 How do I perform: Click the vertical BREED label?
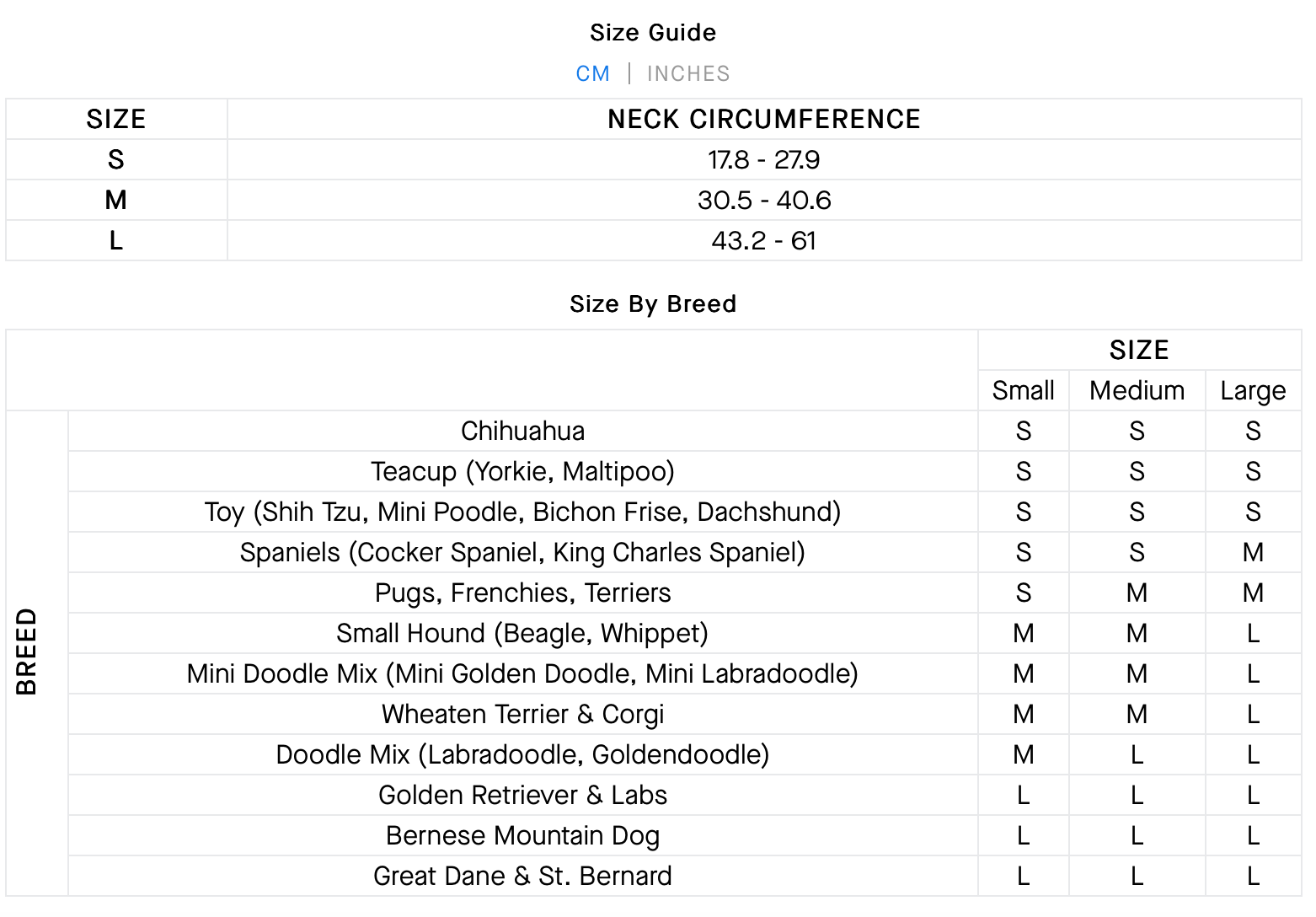tap(27, 652)
